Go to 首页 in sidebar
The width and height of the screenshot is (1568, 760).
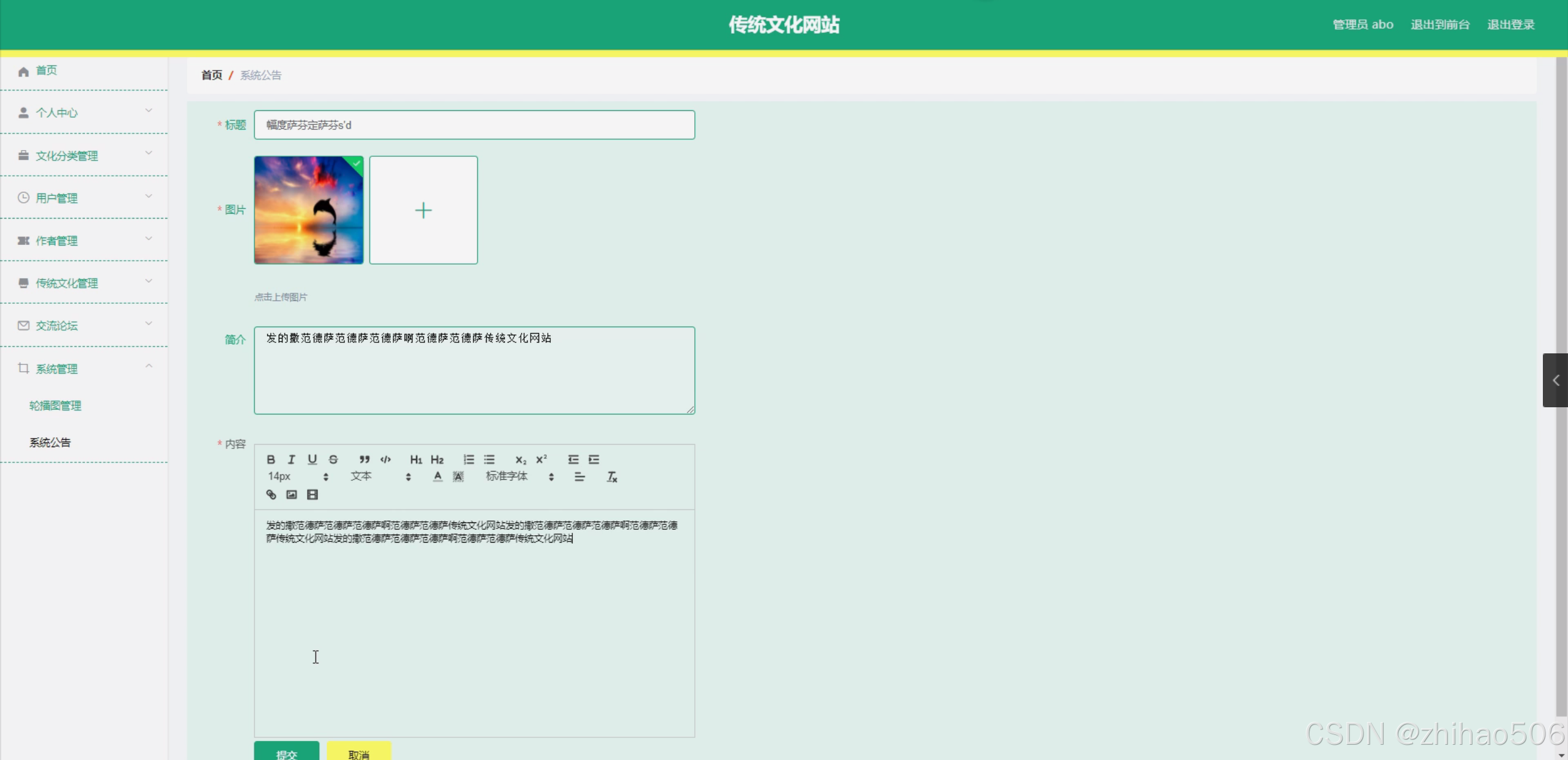[x=46, y=70]
